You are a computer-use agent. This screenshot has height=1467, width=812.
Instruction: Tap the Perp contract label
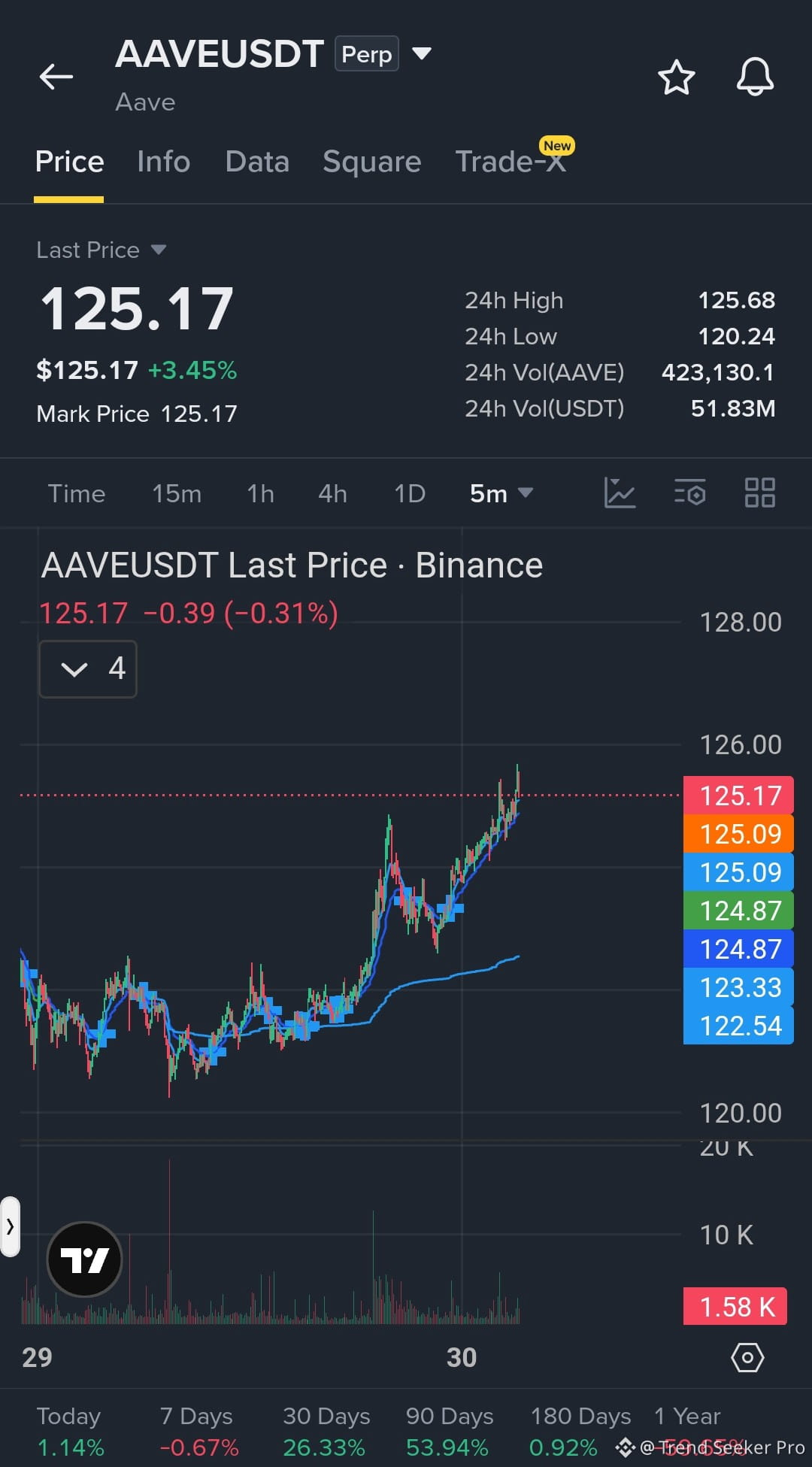click(366, 54)
